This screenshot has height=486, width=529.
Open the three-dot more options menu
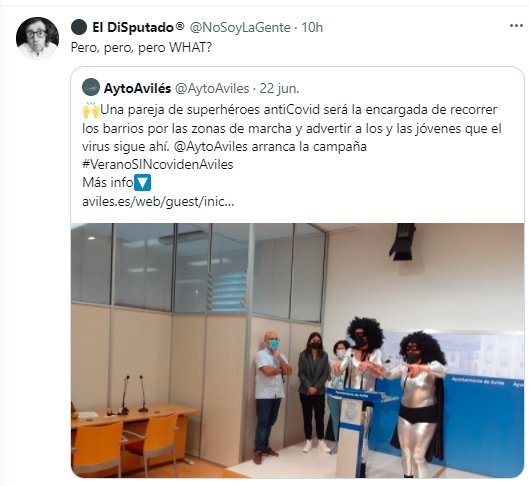point(517,26)
